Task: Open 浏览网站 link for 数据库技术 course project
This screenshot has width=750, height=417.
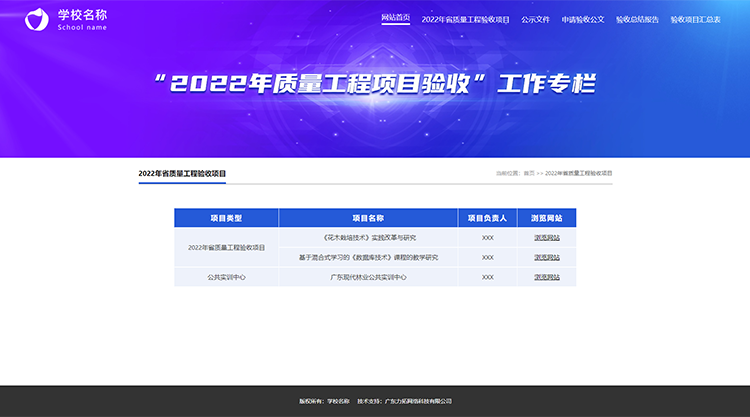Action: (546, 257)
